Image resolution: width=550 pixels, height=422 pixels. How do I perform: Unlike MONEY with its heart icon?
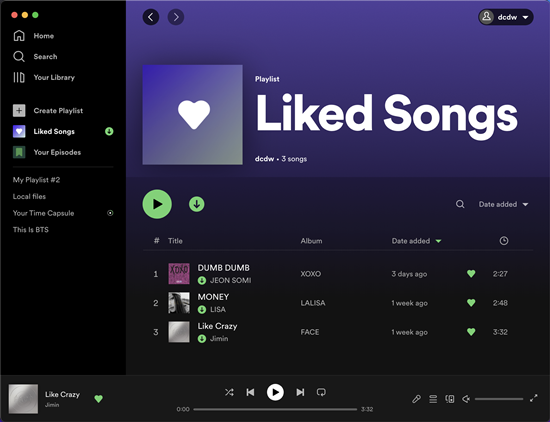[471, 302]
